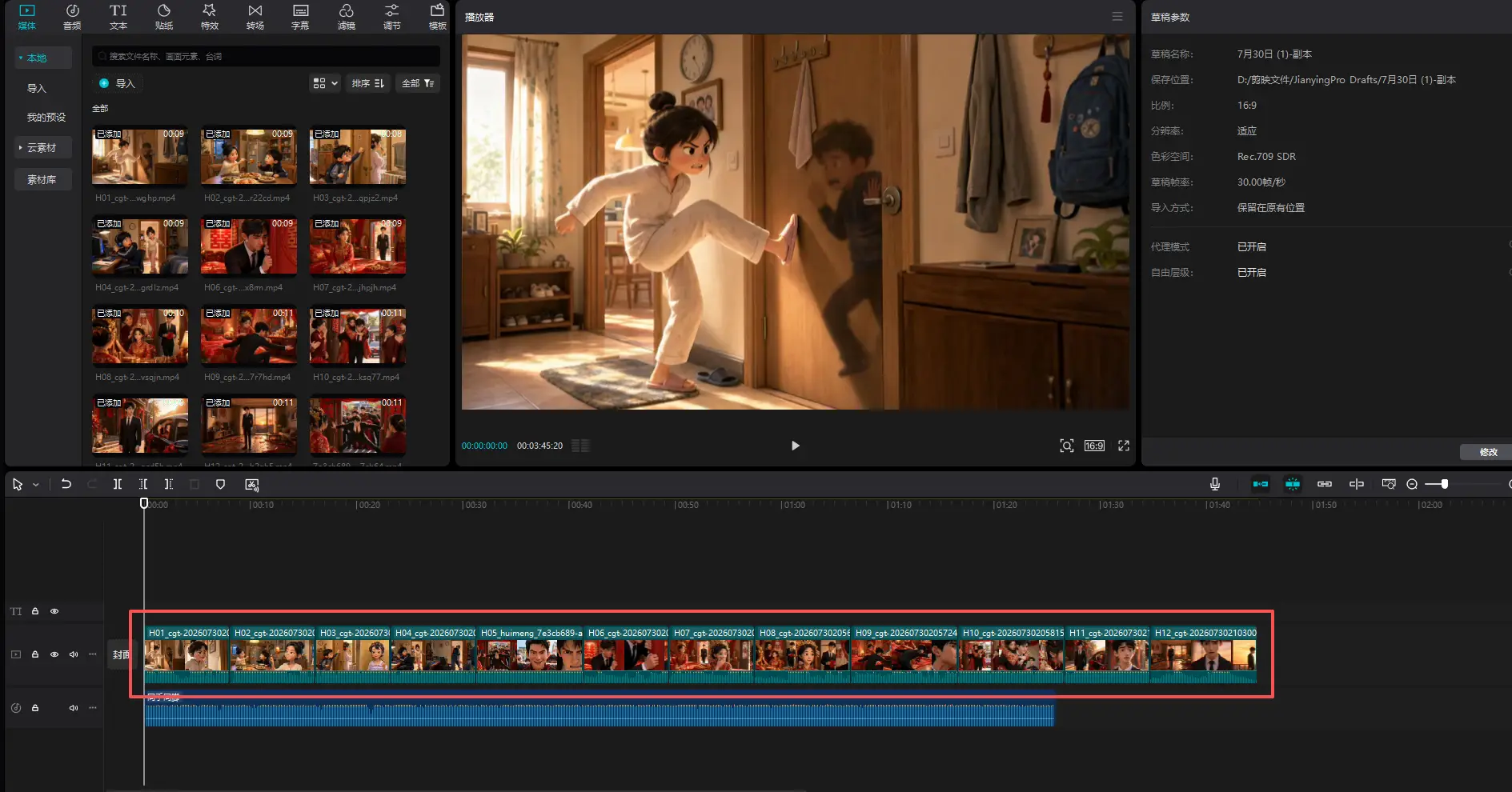The width and height of the screenshot is (1512, 792).
Task: Open the grid view mode dropdown
Action: point(326,83)
